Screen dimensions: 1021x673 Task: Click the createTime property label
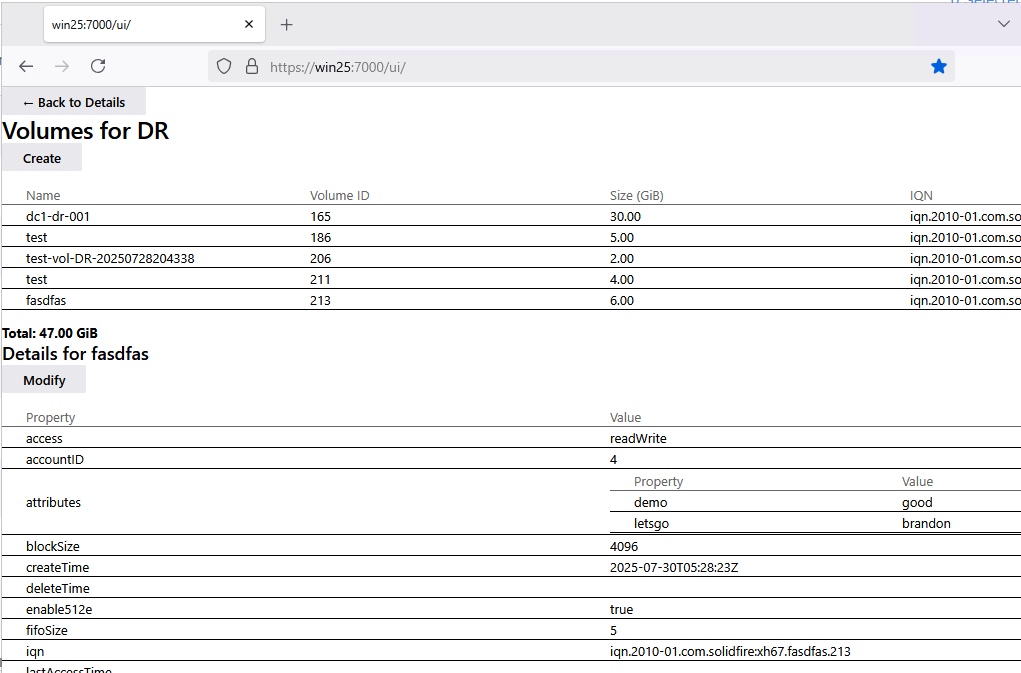57,567
